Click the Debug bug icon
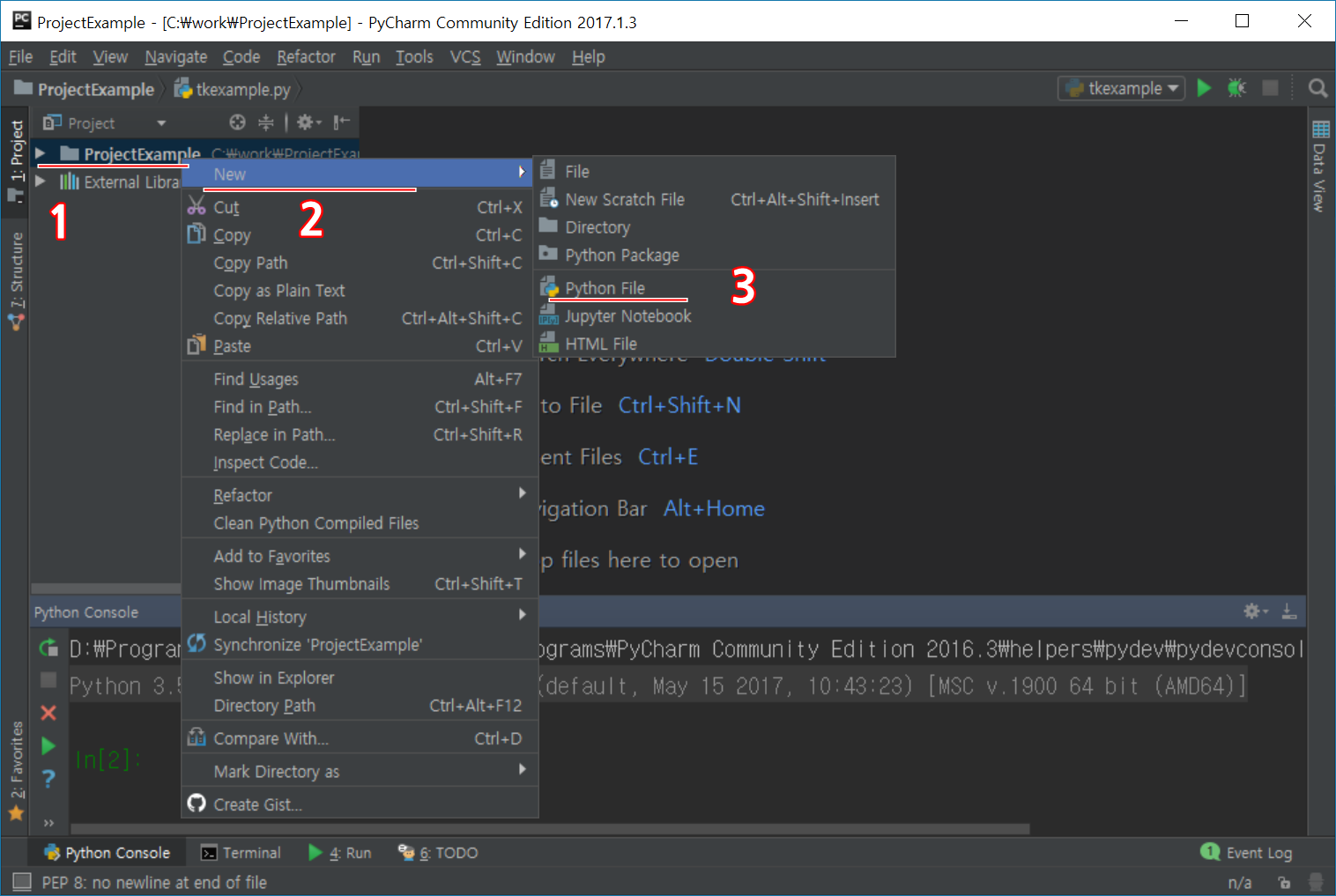1336x896 pixels. pyautogui.click(x=1236, y=88)
